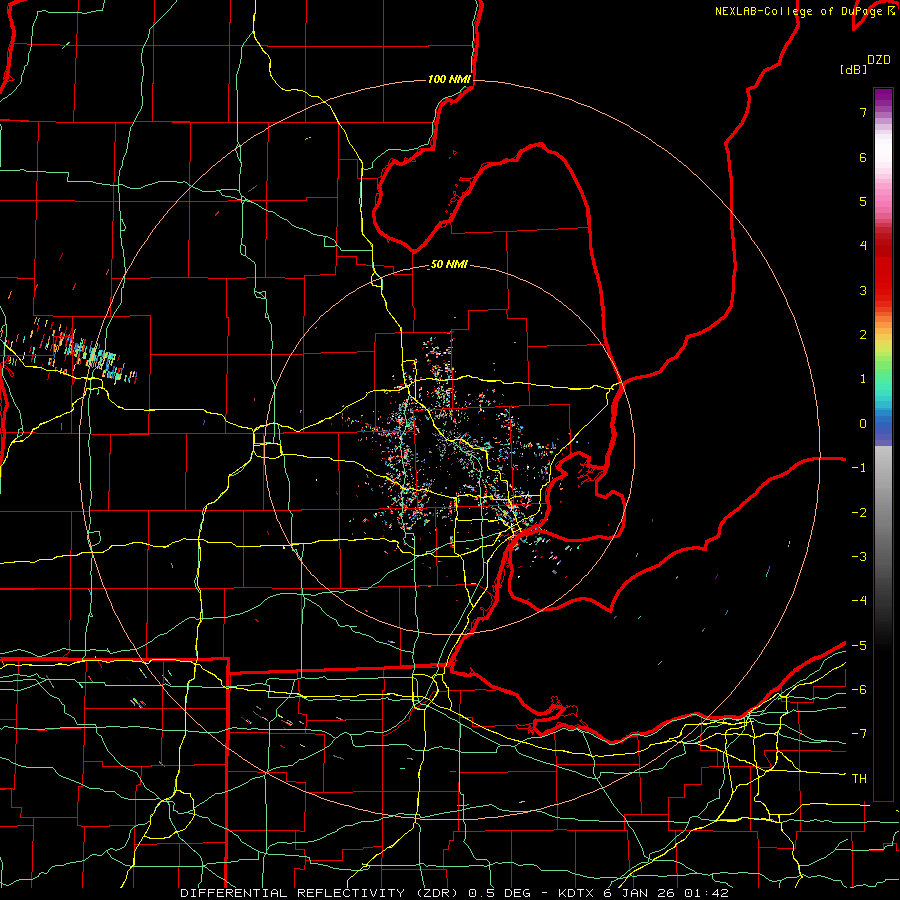900x900 pixels.
Task: Click the -1 value on the colorbar scale
Action: click(x=859, y=468)
